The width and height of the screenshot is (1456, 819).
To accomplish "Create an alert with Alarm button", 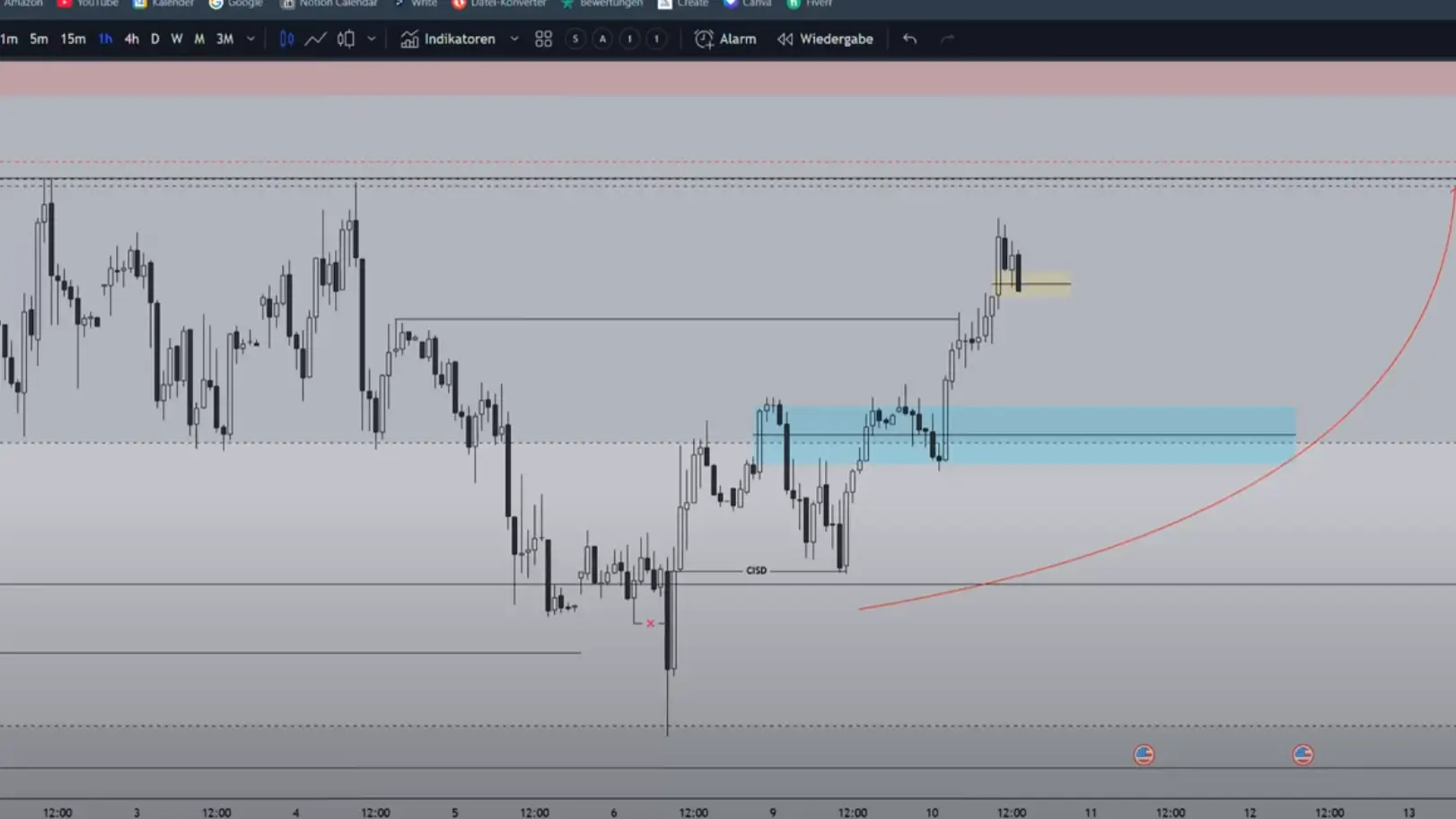I will [x=725, y=39].
